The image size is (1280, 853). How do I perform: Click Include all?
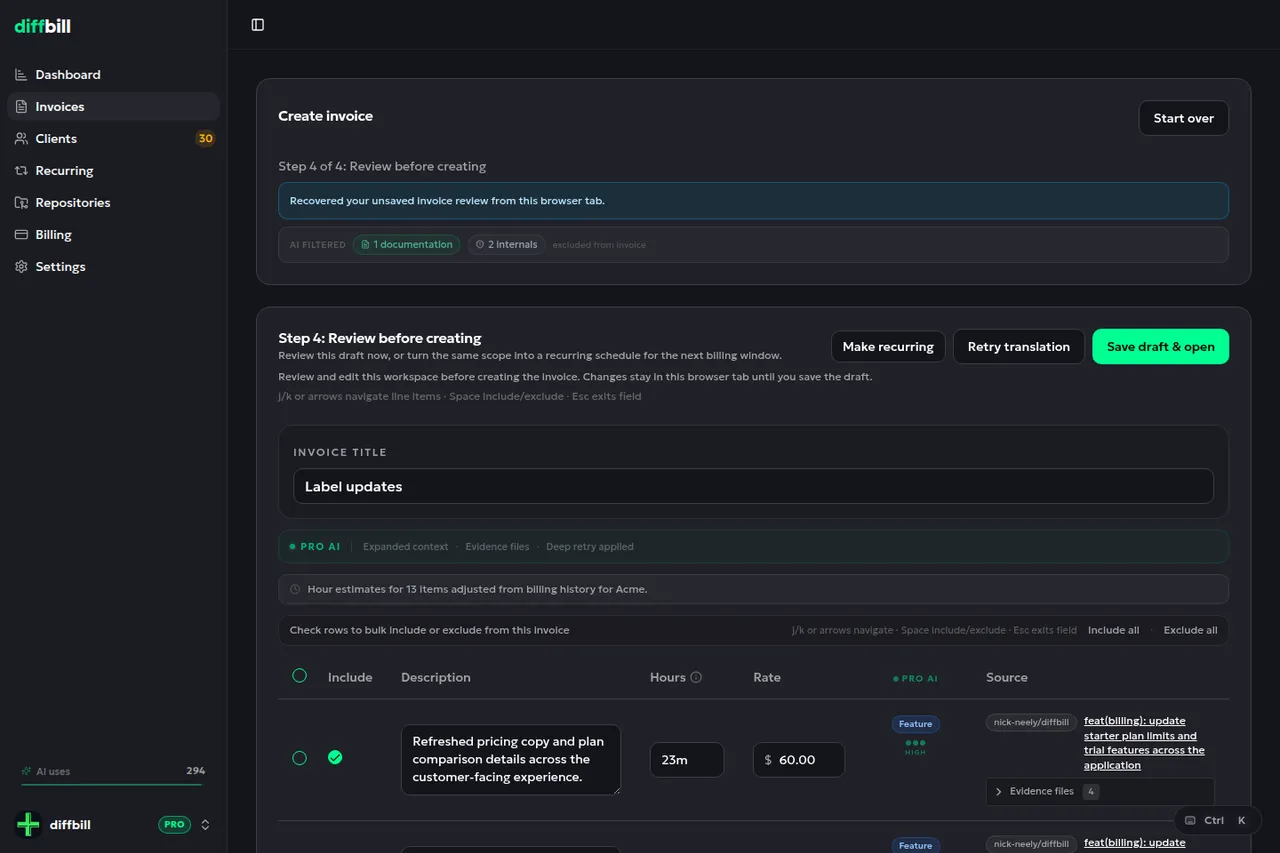click(x=1113, y=630)
